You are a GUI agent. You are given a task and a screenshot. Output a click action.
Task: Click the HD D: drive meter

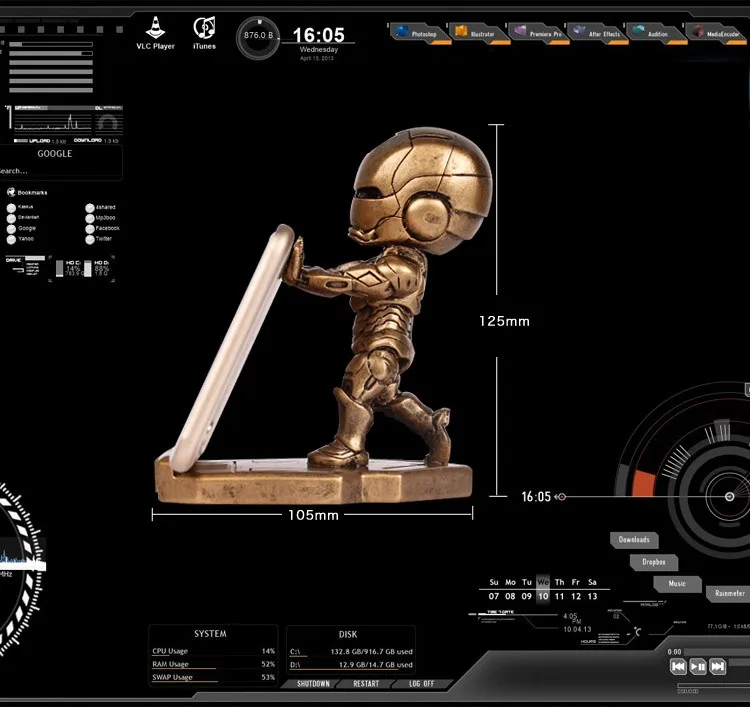(97, 268)
